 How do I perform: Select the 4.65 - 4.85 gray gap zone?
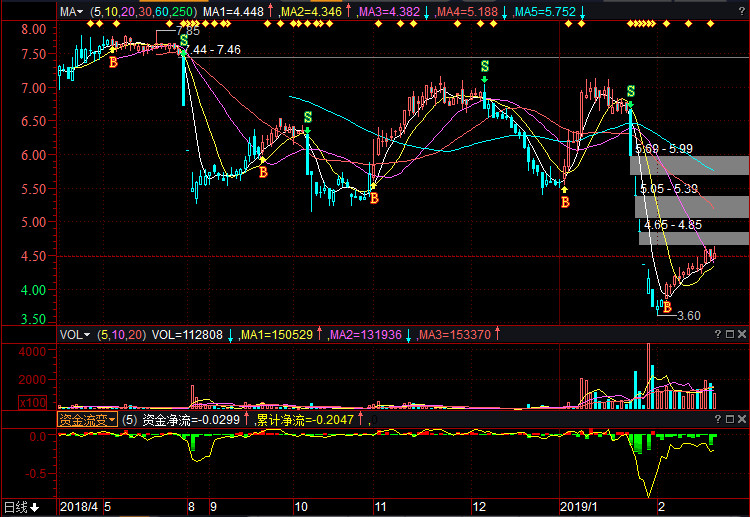[694, 238]
